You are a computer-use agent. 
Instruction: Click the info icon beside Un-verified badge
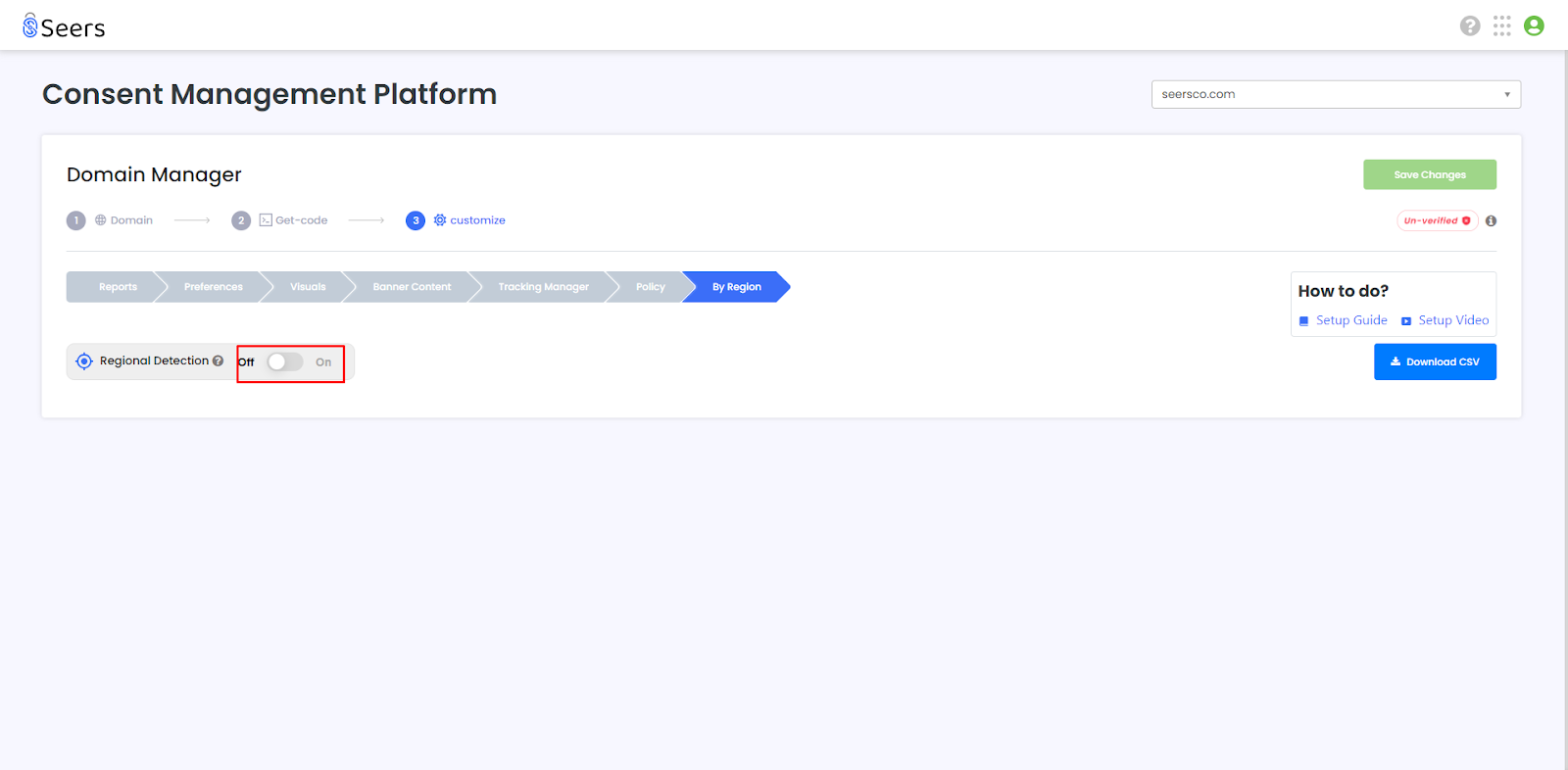pos(1491,220)
